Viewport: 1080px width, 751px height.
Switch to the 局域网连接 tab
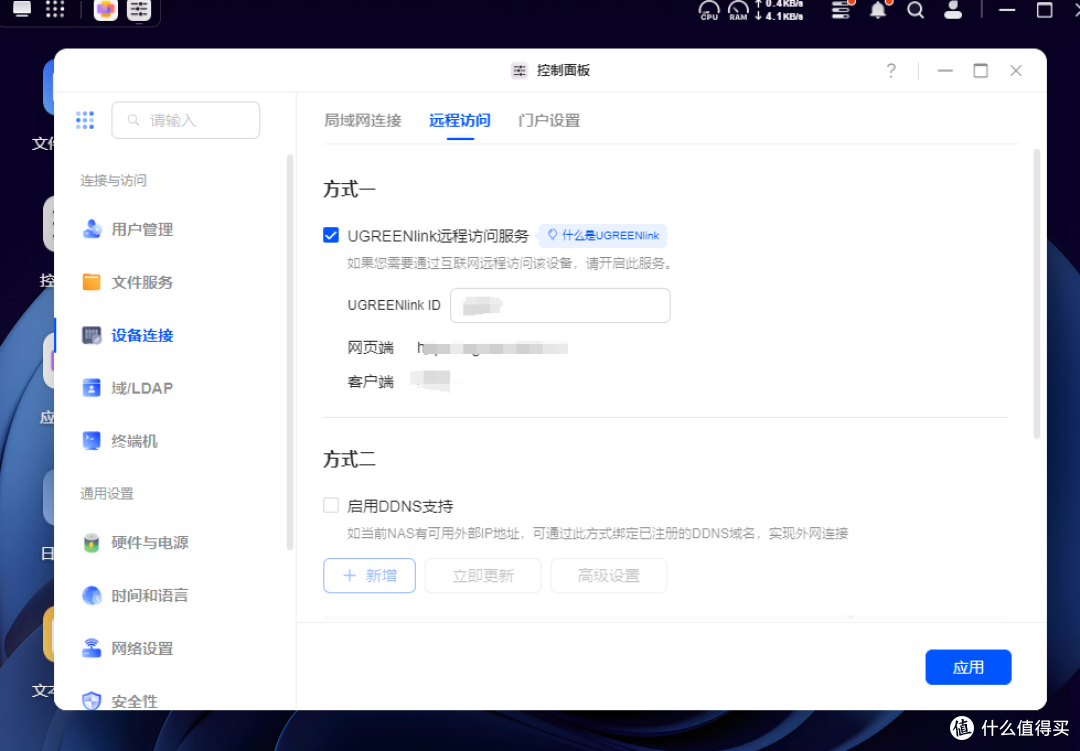pyautogui.click(x=362, y=121)
